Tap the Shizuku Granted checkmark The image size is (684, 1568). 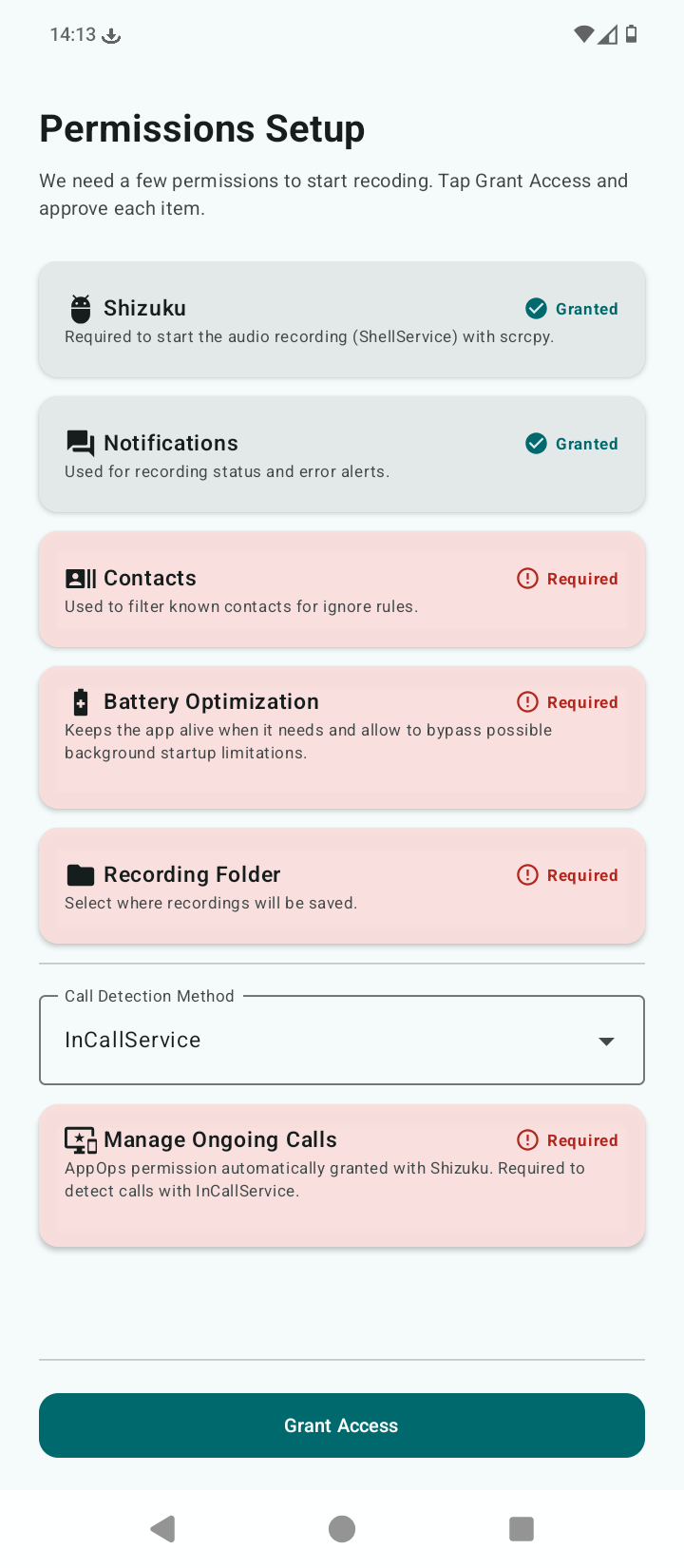pyautogui.click(x=536, y=309)
